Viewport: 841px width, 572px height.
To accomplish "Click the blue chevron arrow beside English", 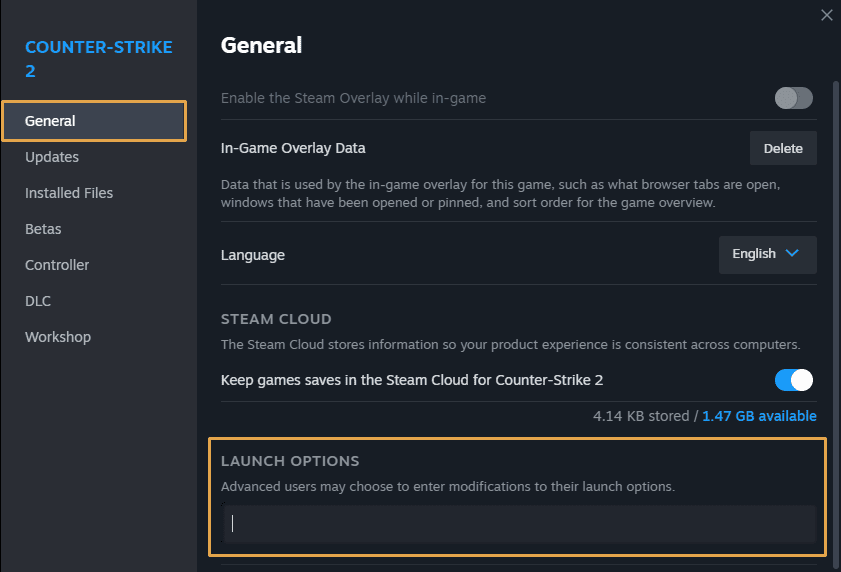I will click(793, 254).
